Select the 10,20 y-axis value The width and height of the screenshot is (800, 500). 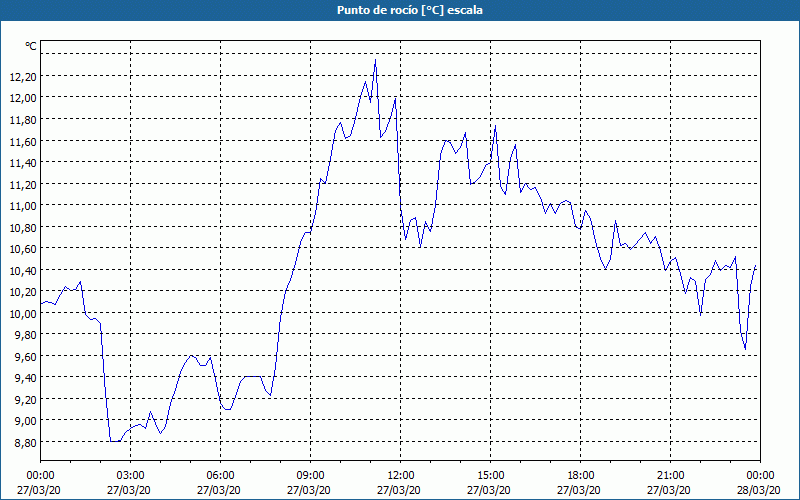(23, 292)
